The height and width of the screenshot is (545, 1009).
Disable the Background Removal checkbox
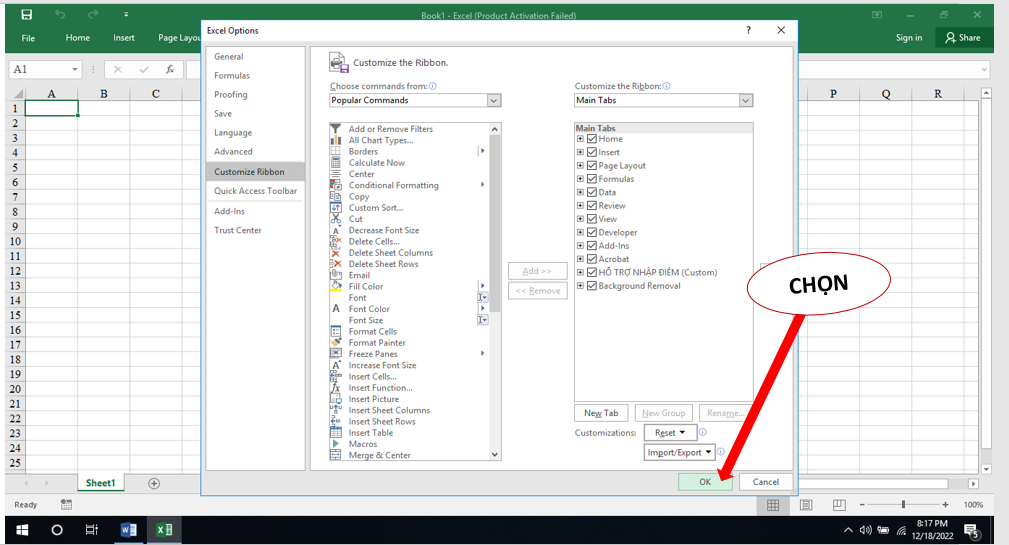click(592, 286)
